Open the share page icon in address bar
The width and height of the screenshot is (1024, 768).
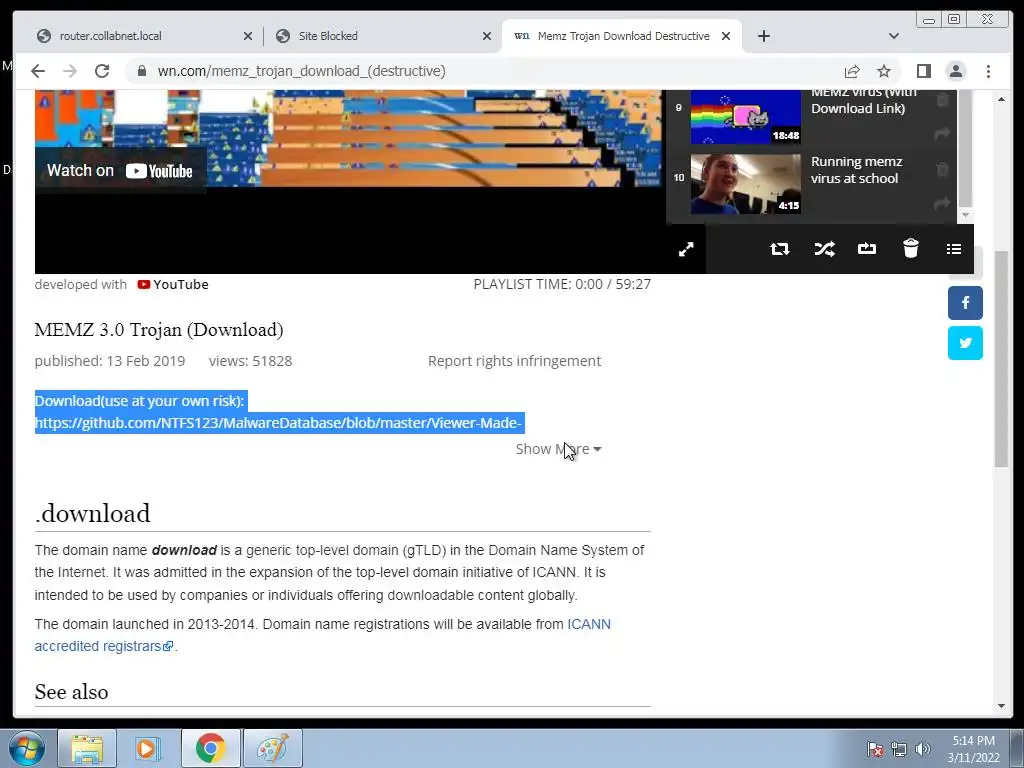click(x=852, y=71)
